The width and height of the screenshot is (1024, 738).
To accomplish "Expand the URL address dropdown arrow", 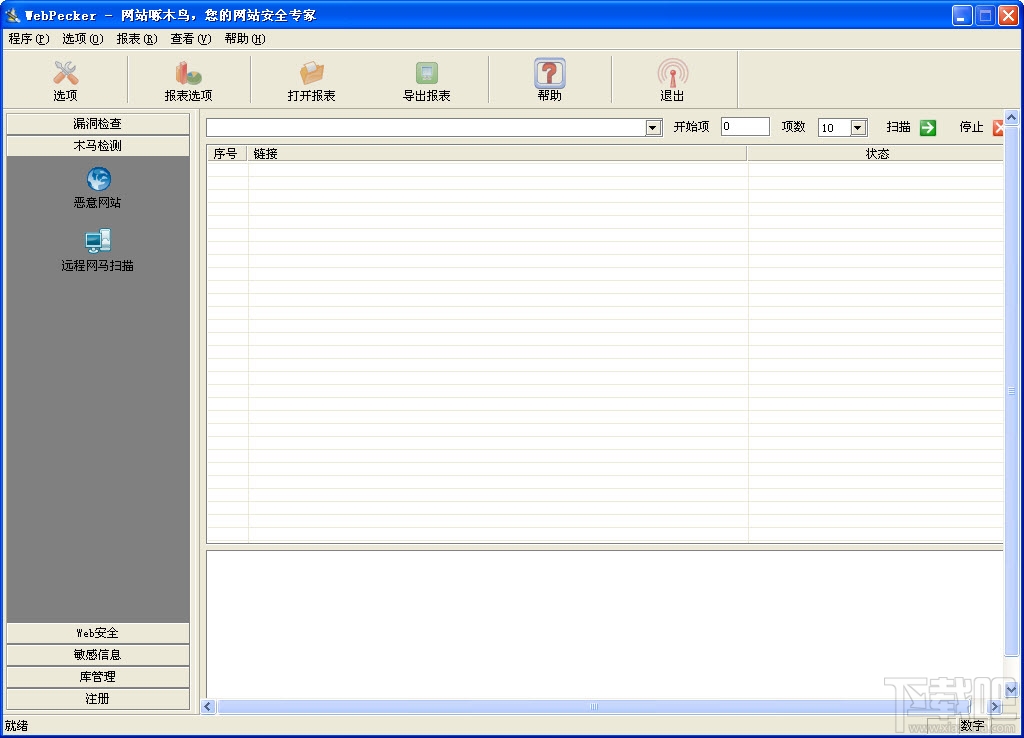I will (653, 127).
